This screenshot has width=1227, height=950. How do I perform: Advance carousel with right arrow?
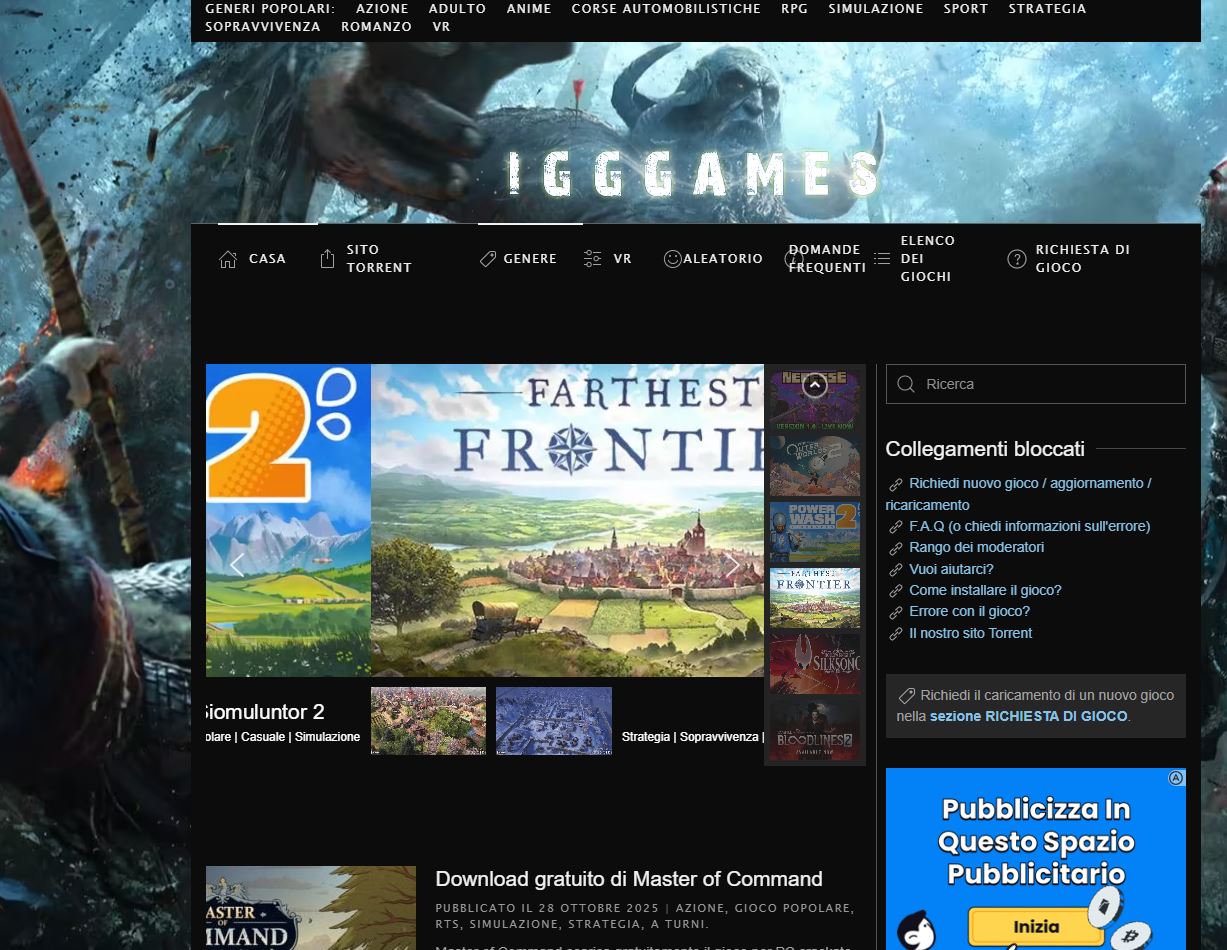pos(733,565)
